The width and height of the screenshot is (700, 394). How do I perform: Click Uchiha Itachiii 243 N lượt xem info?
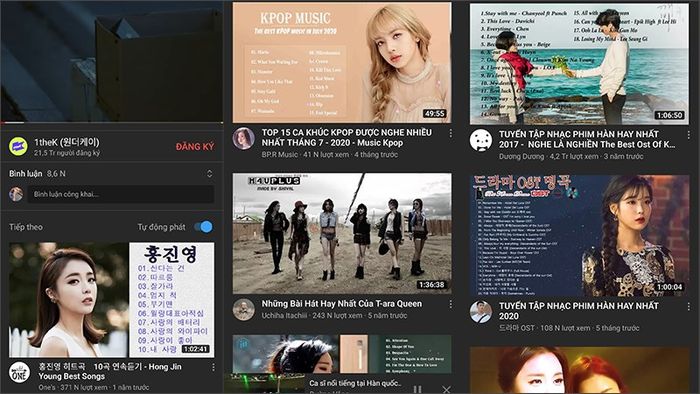coord(334,315)
